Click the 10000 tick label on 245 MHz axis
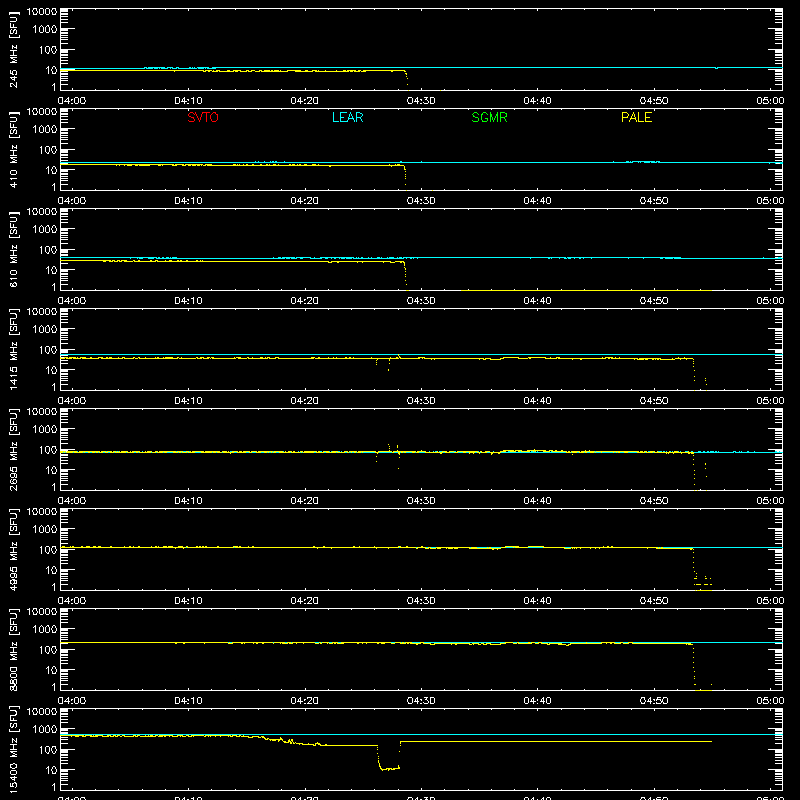Screen dimensions: 800x800 [x=42, y=12]
